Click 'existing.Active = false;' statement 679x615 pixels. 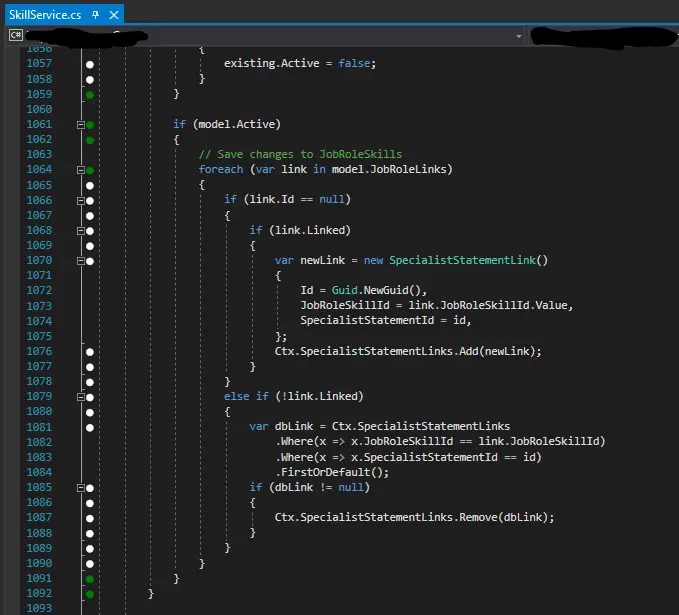coord(300,63)
